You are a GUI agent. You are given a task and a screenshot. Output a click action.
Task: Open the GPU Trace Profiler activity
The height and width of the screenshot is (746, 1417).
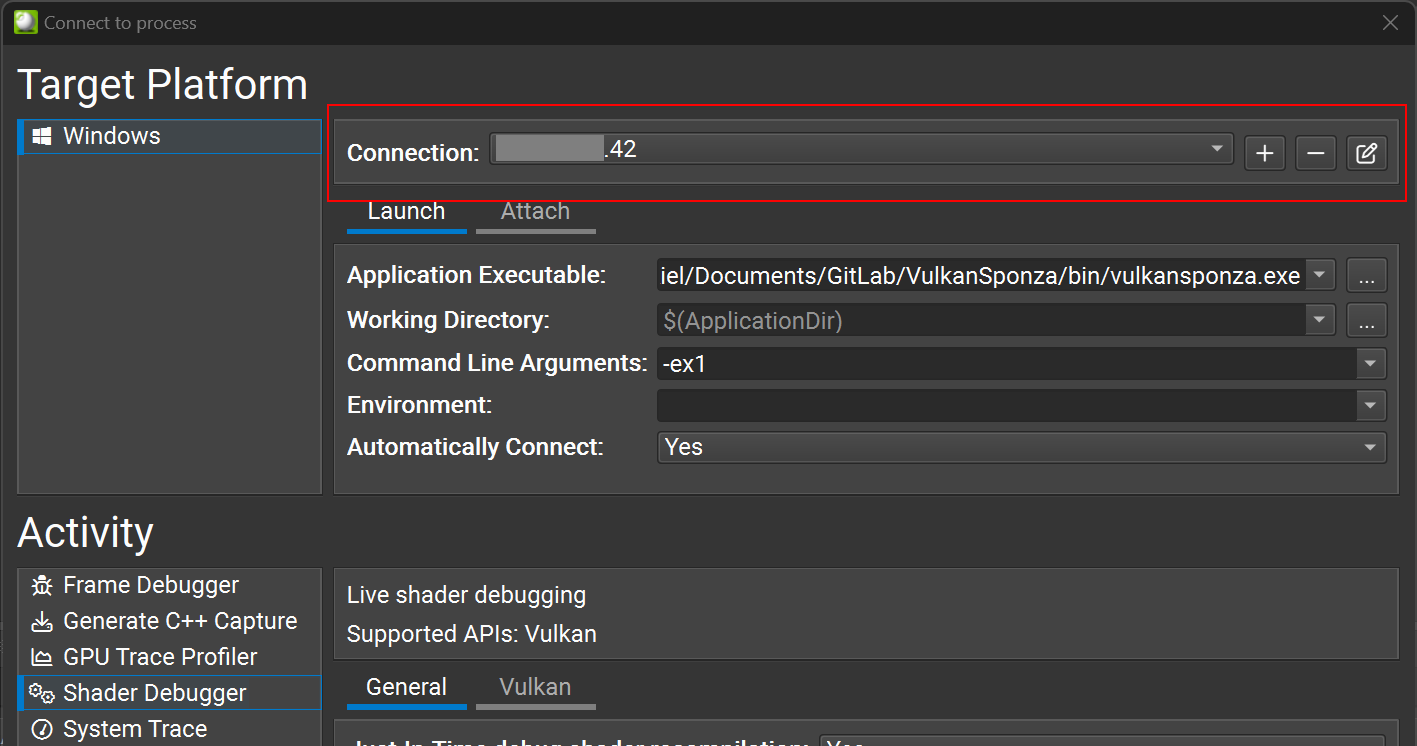click(42, 656)
